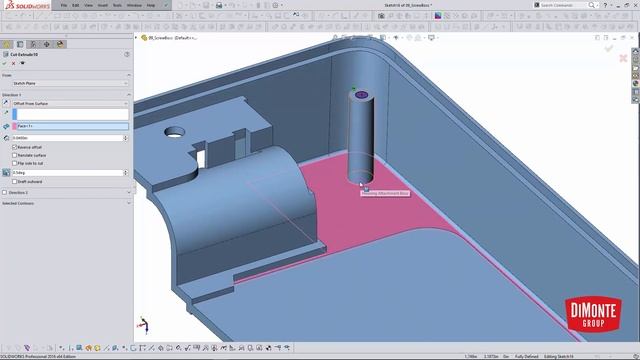Open the Display Style cube icon dropdown
This screenshot has width=640, height=360.
tap(384, 38)
